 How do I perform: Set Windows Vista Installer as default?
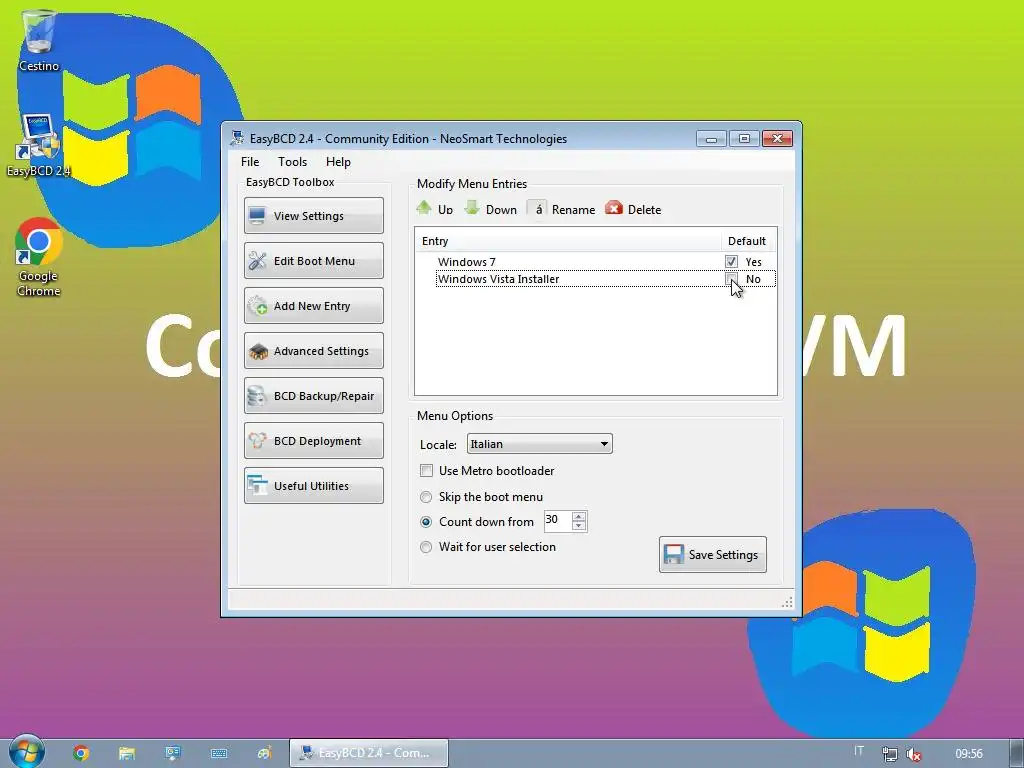click(x=731, y=279)
